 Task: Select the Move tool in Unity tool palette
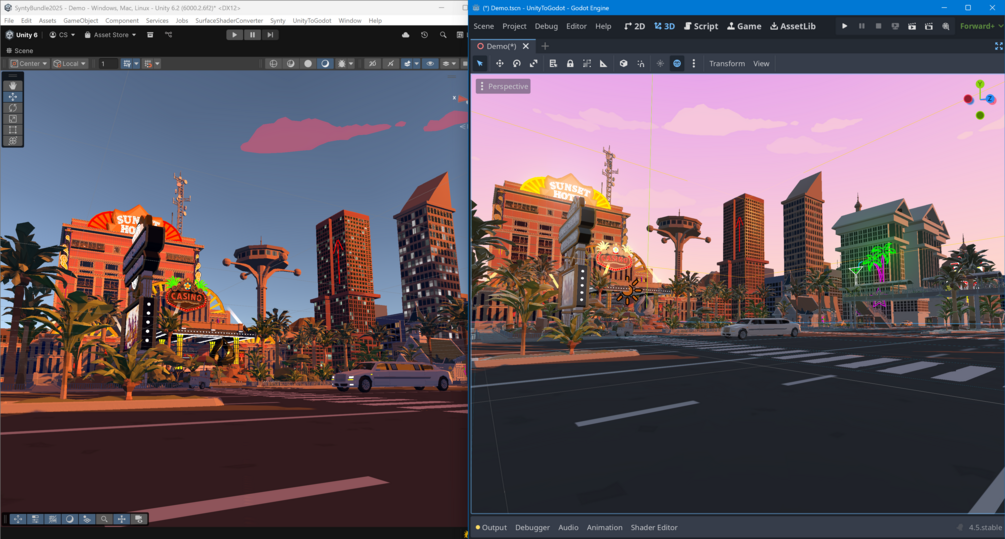click(x=13, y=97)
